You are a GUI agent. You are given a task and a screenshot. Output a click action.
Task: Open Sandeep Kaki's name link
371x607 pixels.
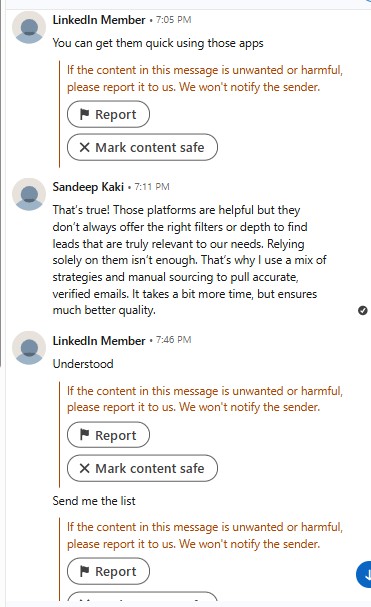coord(88,187)
